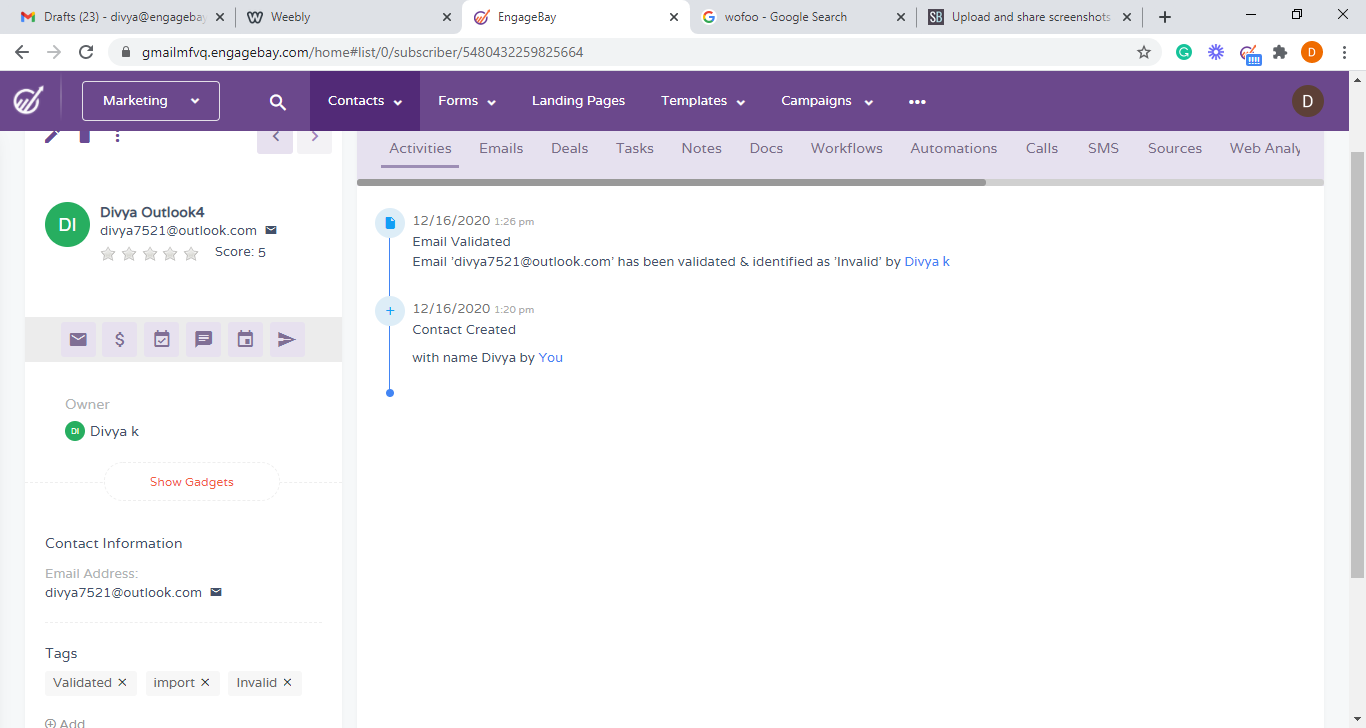Click envelope icon under Contact Information email
1366x728 pixels.
click(x=216, y=592)
